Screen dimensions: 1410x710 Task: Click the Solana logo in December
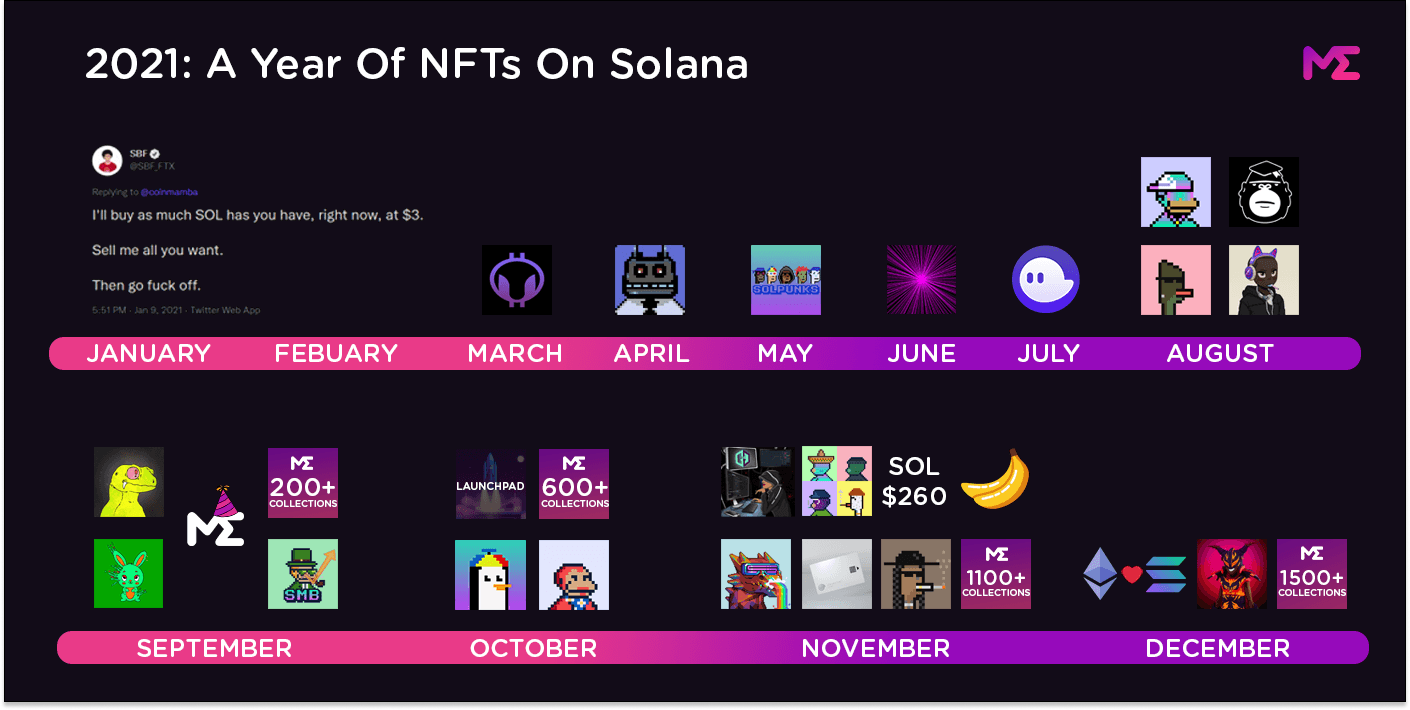[1165, 574]
